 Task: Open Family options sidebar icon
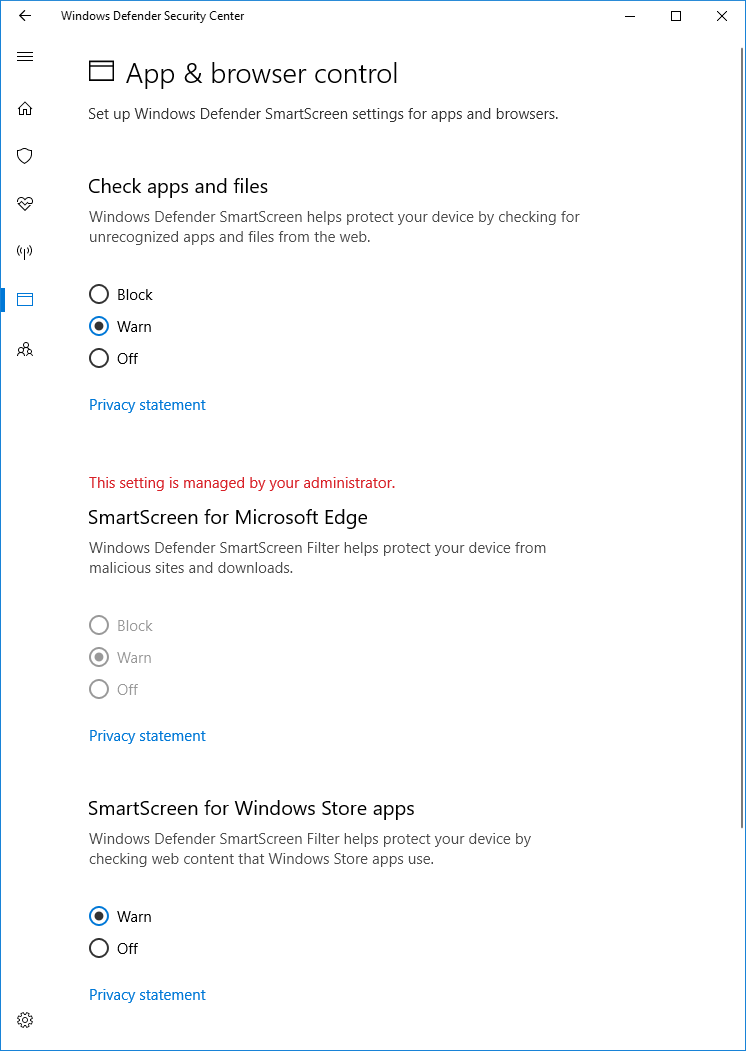tap(25, 349)
